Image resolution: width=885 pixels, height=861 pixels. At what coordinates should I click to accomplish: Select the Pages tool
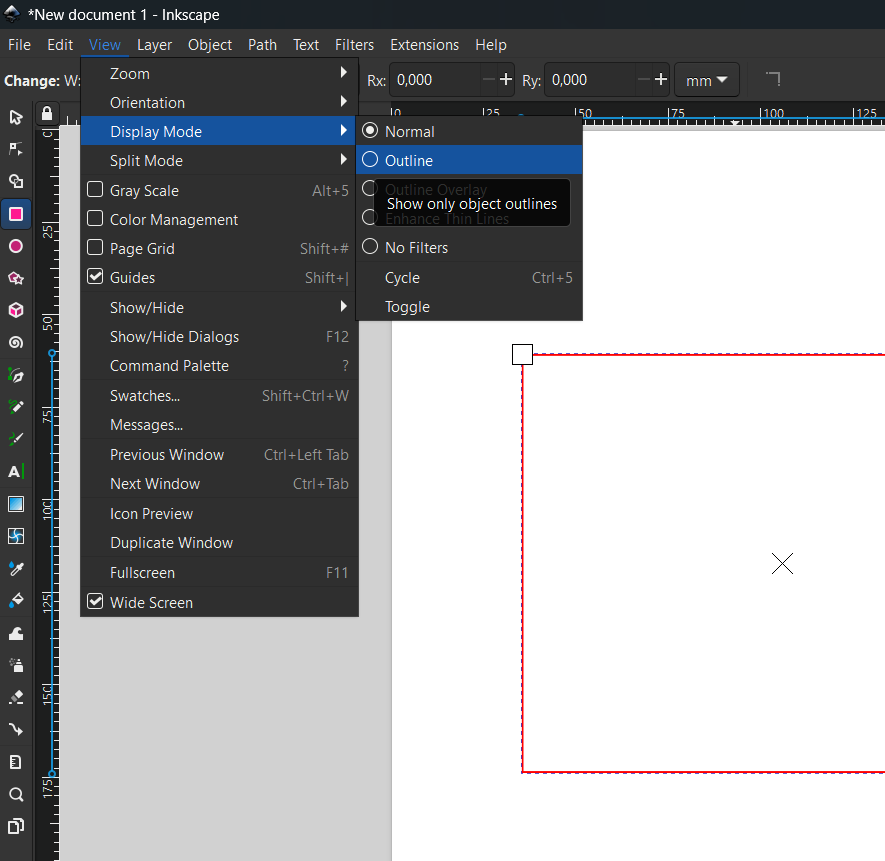pos(16,827)
